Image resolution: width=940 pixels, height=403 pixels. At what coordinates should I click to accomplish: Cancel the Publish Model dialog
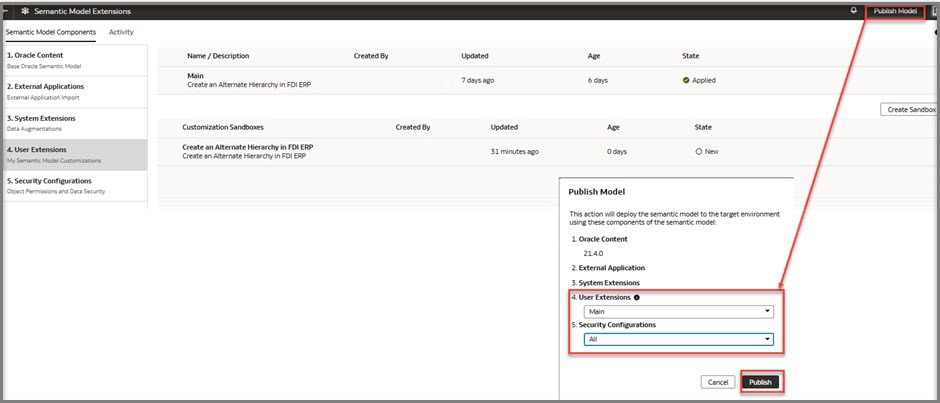(718, 382)
